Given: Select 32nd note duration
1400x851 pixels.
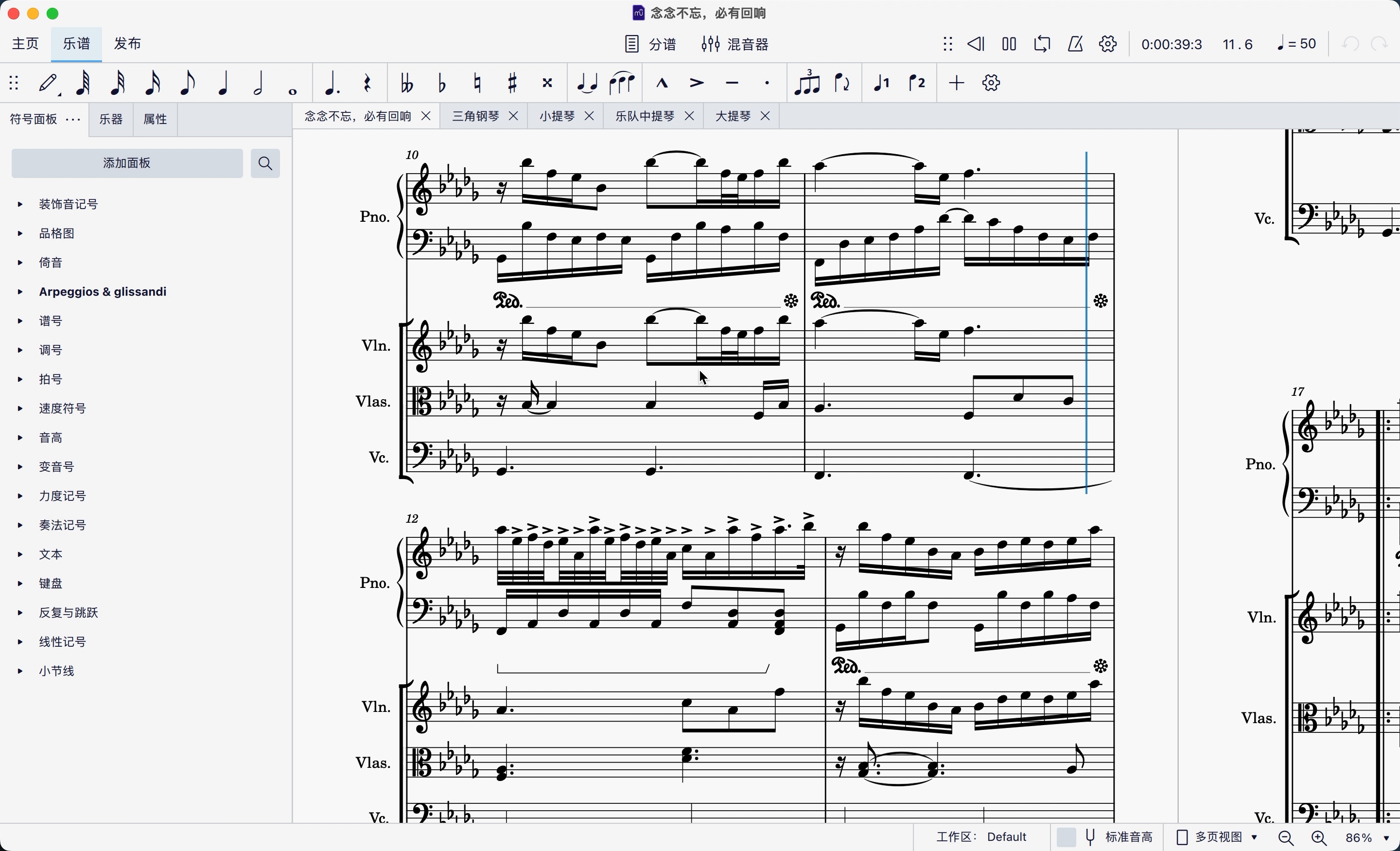Looking at the screenshot, I should (x=118, y=83).
